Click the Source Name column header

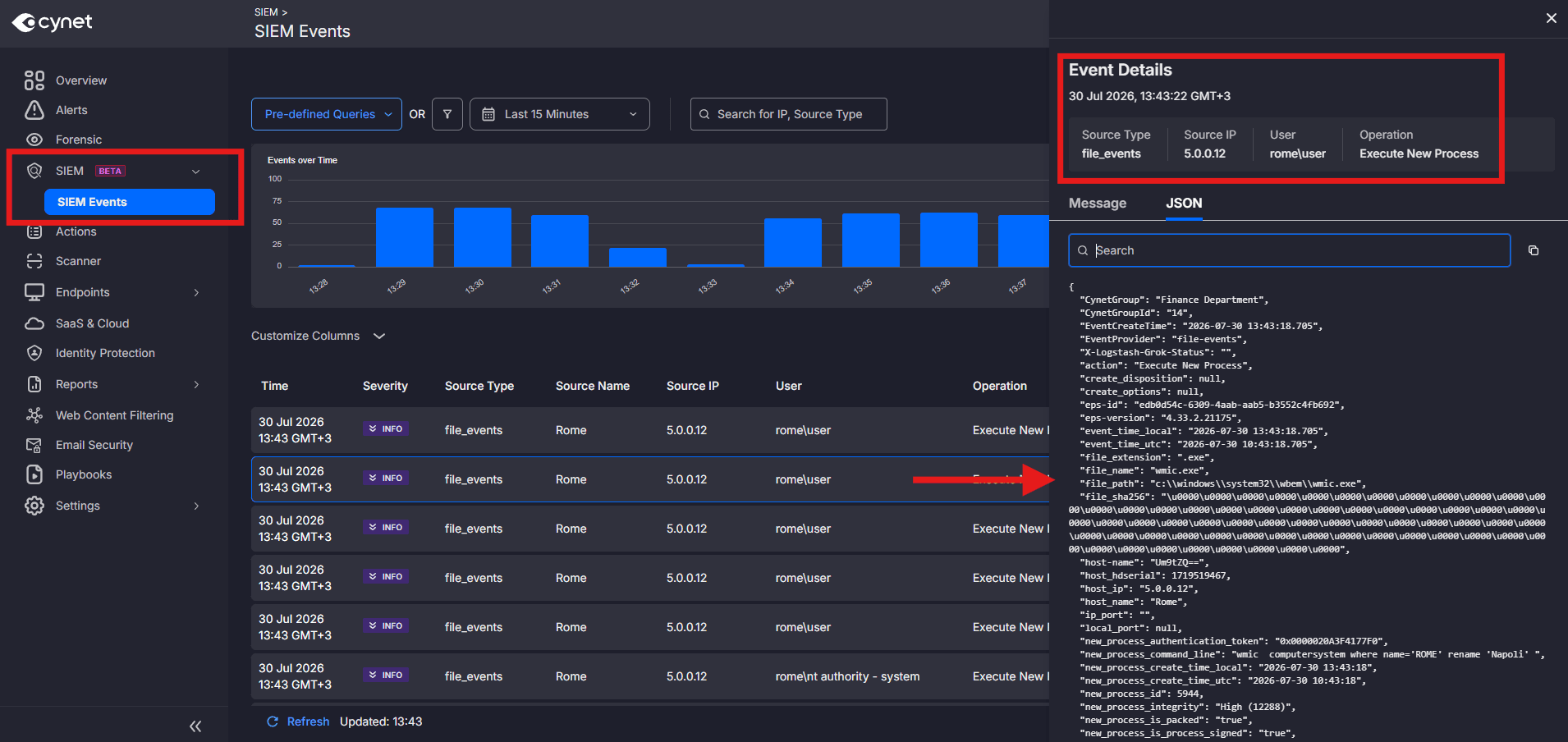593,386
